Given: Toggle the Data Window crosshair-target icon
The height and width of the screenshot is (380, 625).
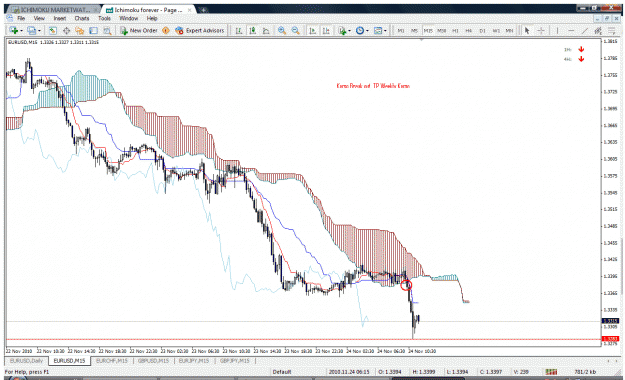Looking at the screenshot, I should tap(66, 30).
